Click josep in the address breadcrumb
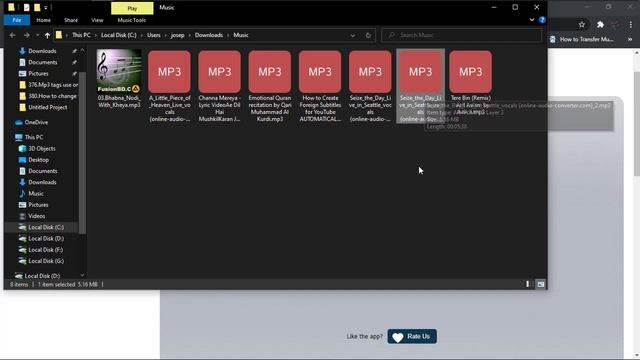This screenshot has height=360, width=640. (x=177, y=35)
